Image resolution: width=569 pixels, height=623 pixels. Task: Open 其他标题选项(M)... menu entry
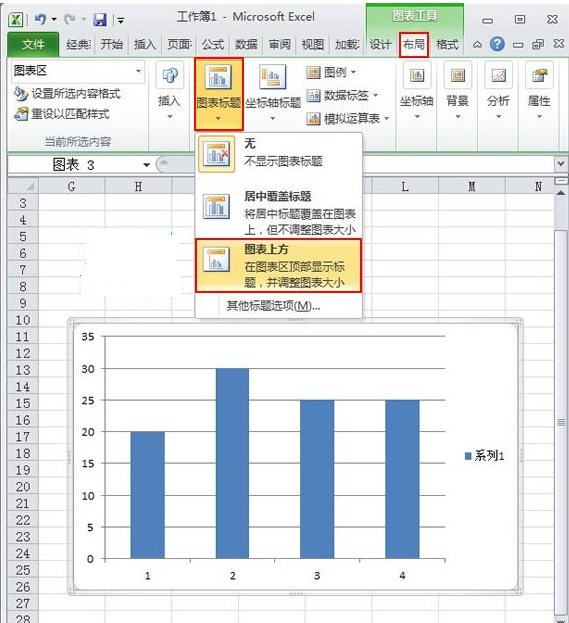coord(273,306)
